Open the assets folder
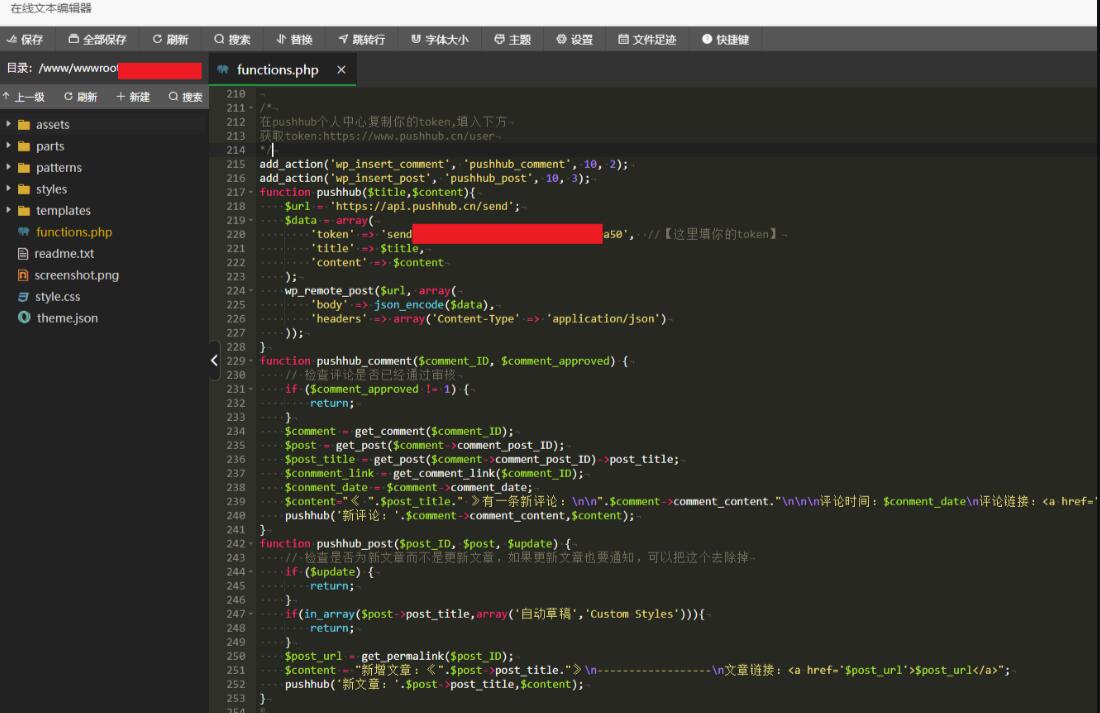 coord(53,124)
